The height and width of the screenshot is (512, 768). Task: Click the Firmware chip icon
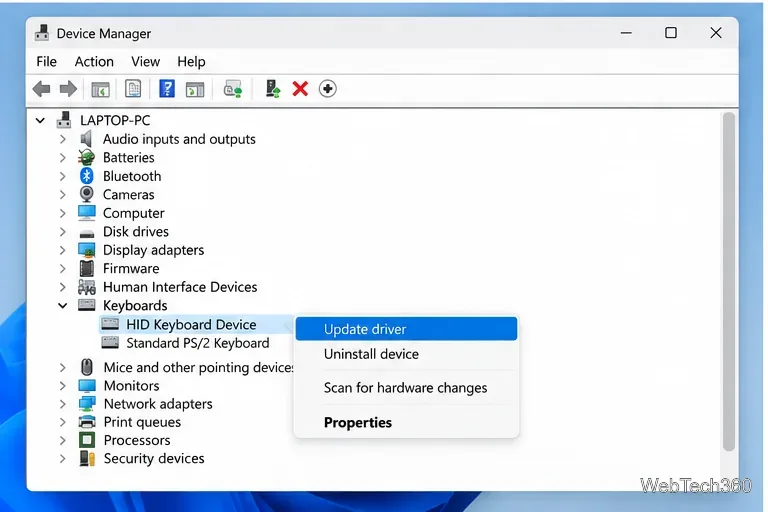(87, 268)
